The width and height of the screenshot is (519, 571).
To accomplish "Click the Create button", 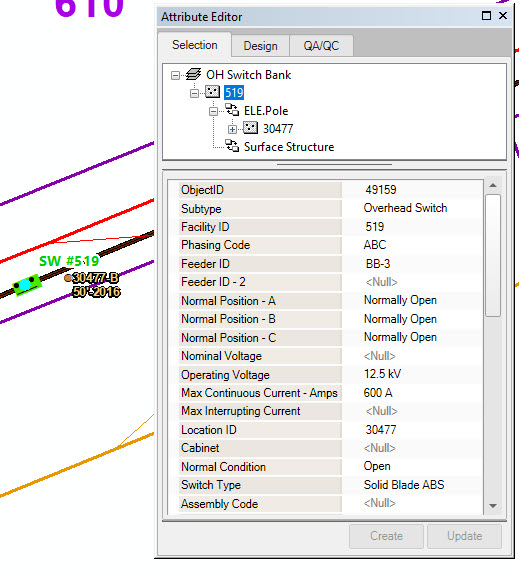I will [x=386, y=536].
